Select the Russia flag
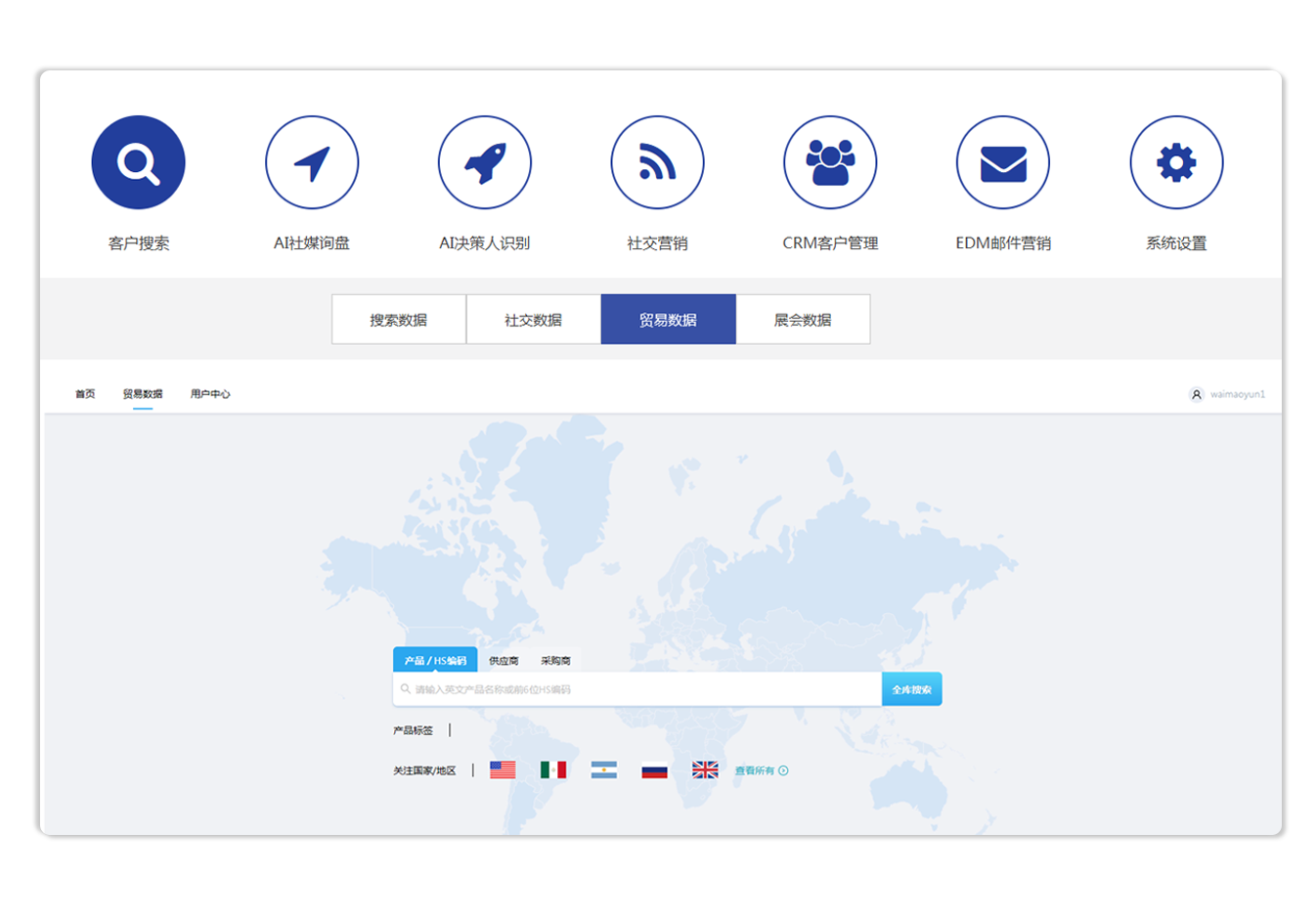The image size is (1316, 921). (654, 770)
